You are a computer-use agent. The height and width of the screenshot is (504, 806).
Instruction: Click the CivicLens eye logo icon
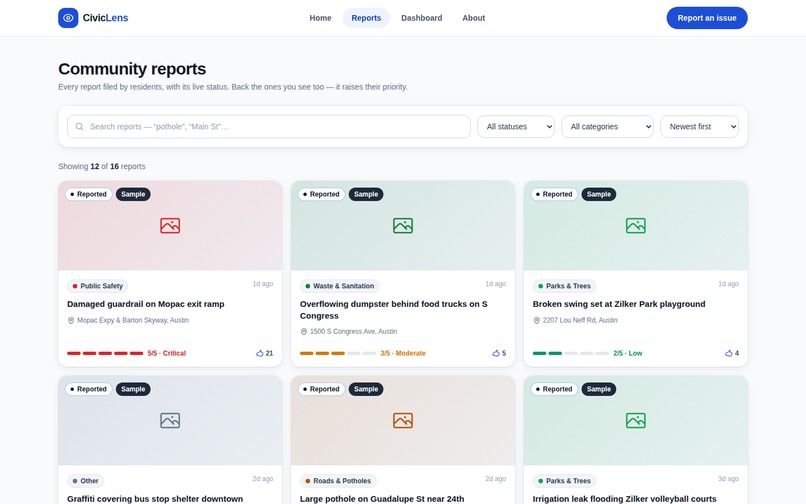coord(68,18)
